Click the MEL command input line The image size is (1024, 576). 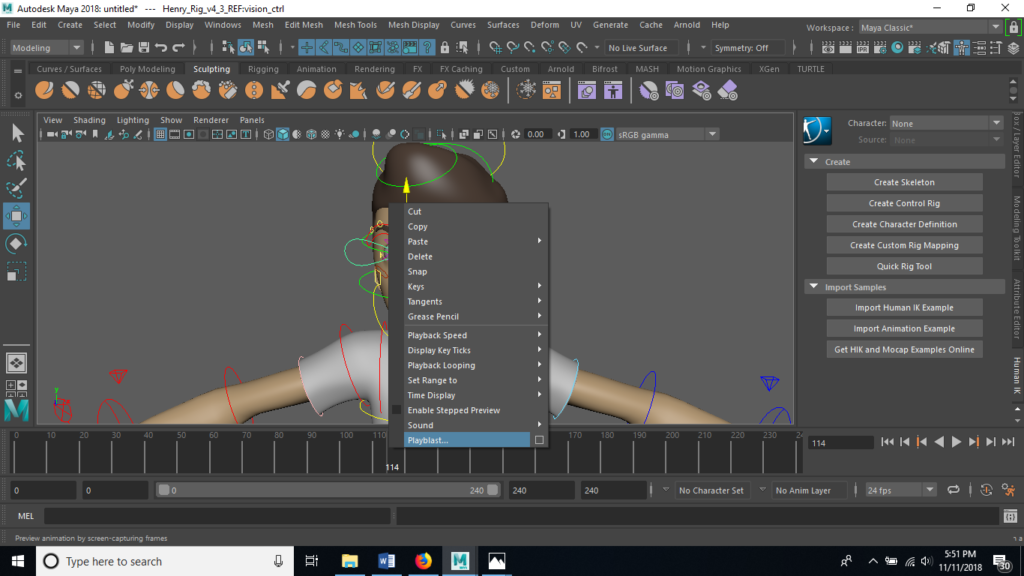(x=217, y=516)
